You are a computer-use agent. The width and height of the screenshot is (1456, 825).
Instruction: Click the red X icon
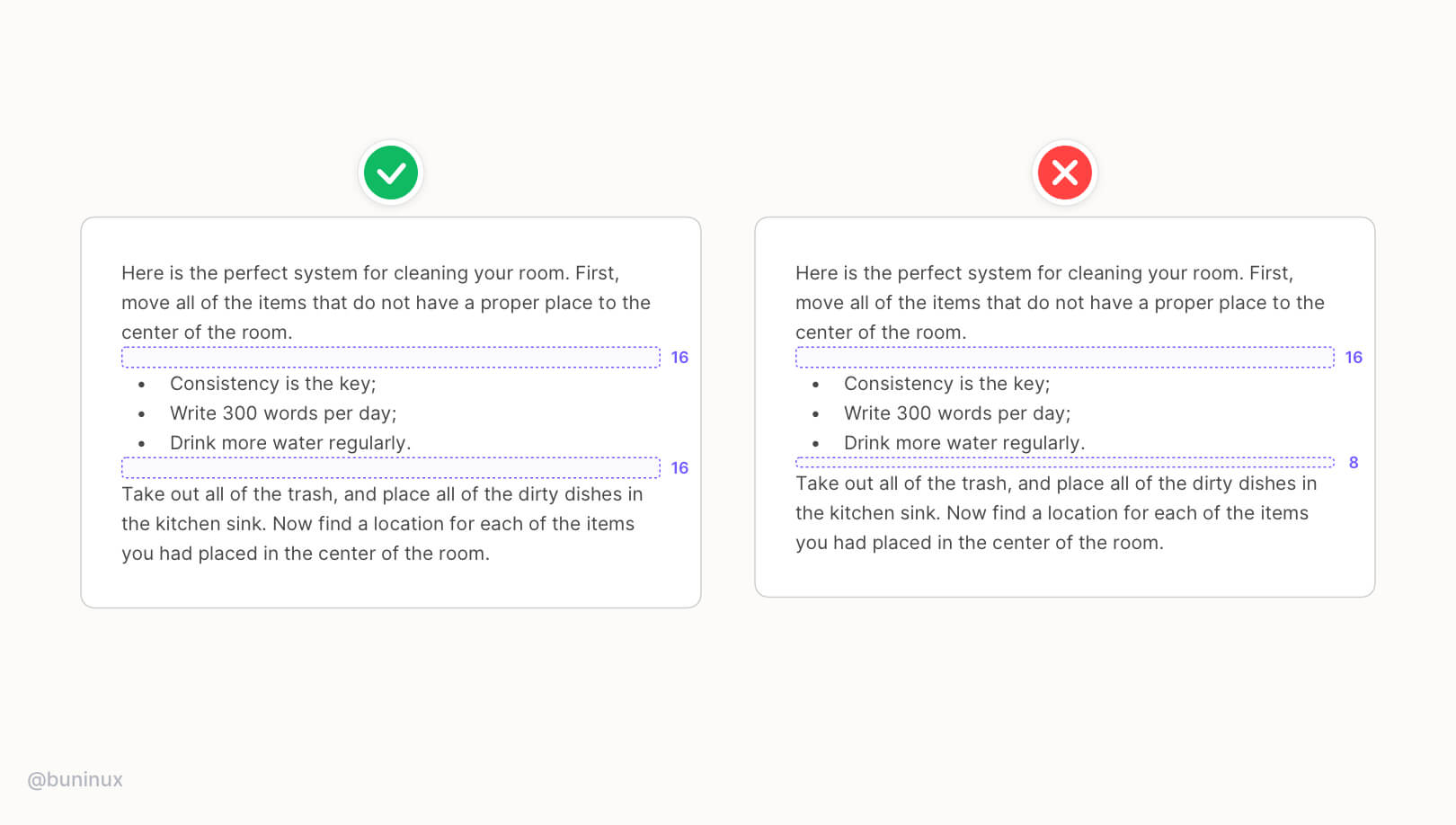coord(1065,173)
